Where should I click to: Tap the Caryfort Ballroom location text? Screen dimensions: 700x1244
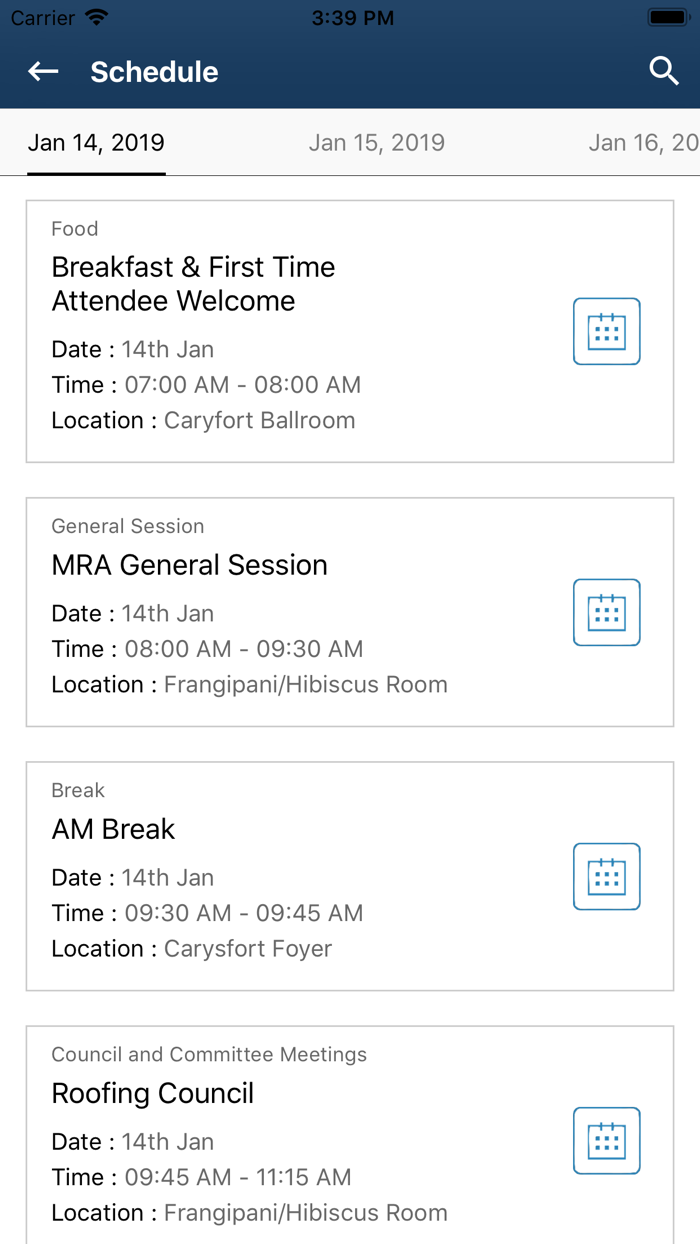coord(259,420)
